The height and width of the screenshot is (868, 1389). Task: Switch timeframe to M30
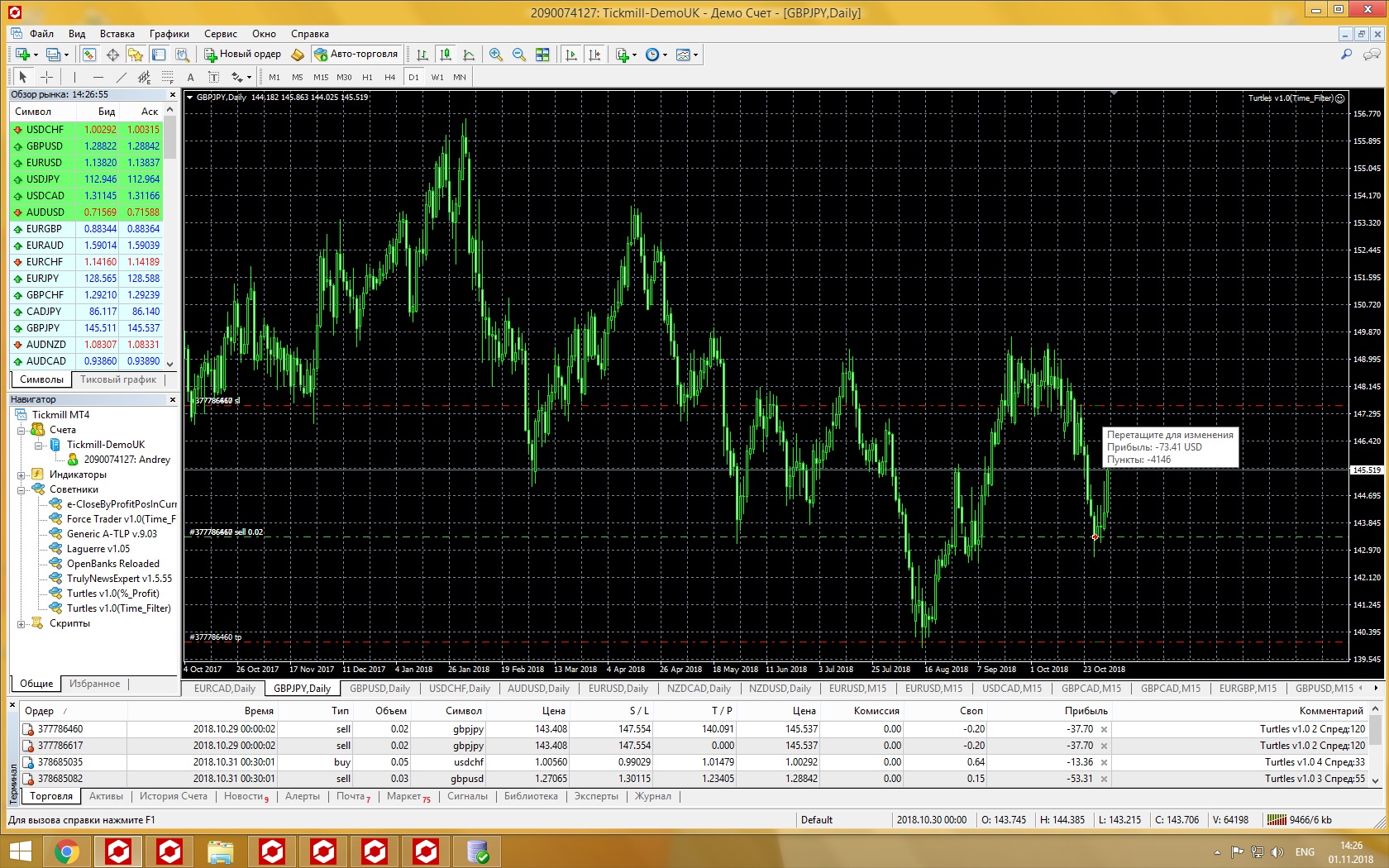click(344, 77)
